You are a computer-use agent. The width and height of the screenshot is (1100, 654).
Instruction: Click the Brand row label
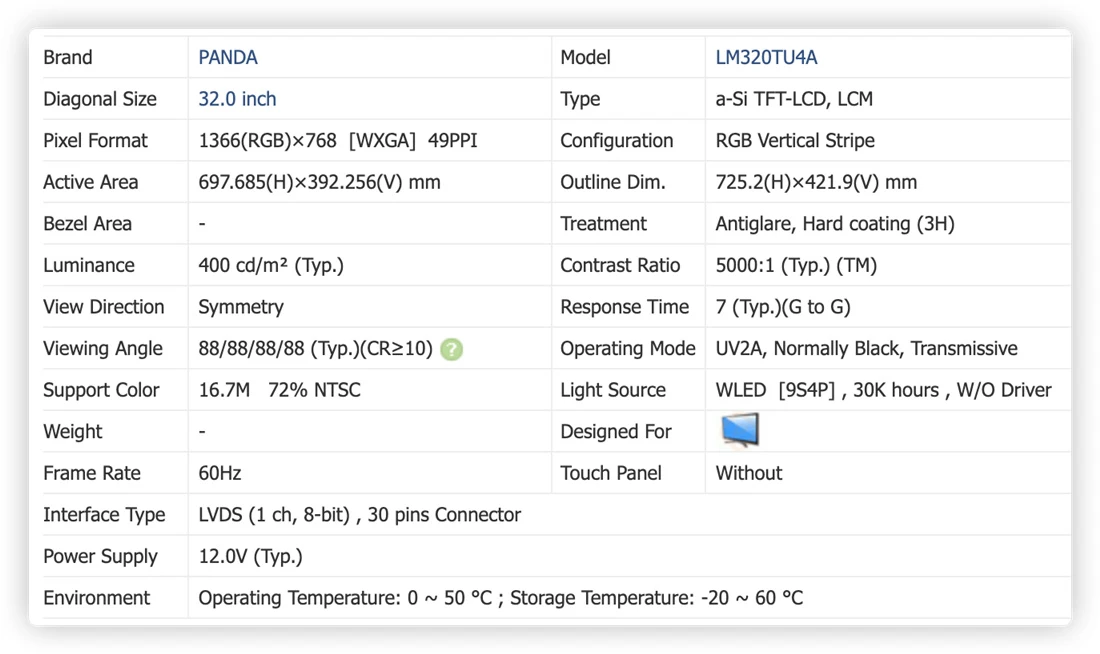67,58
